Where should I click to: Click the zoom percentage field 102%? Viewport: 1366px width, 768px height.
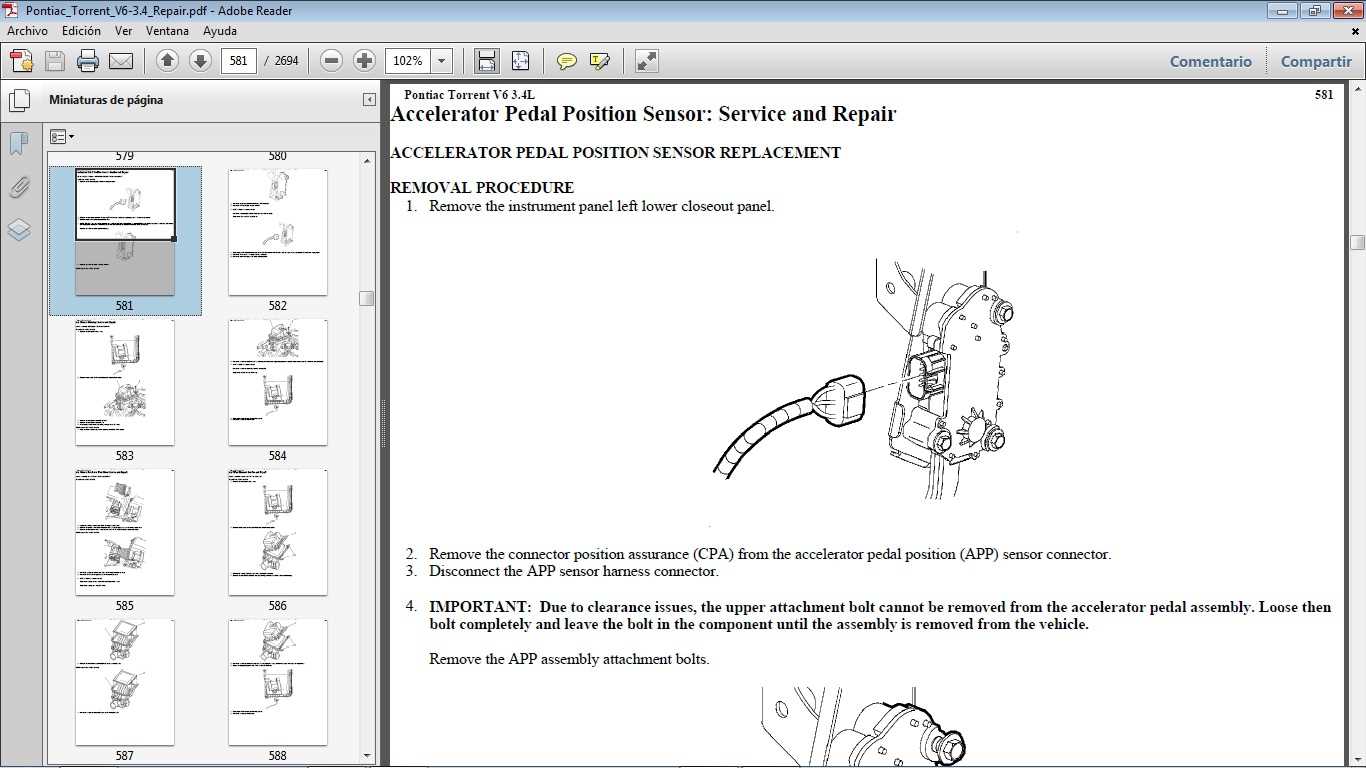408,61
